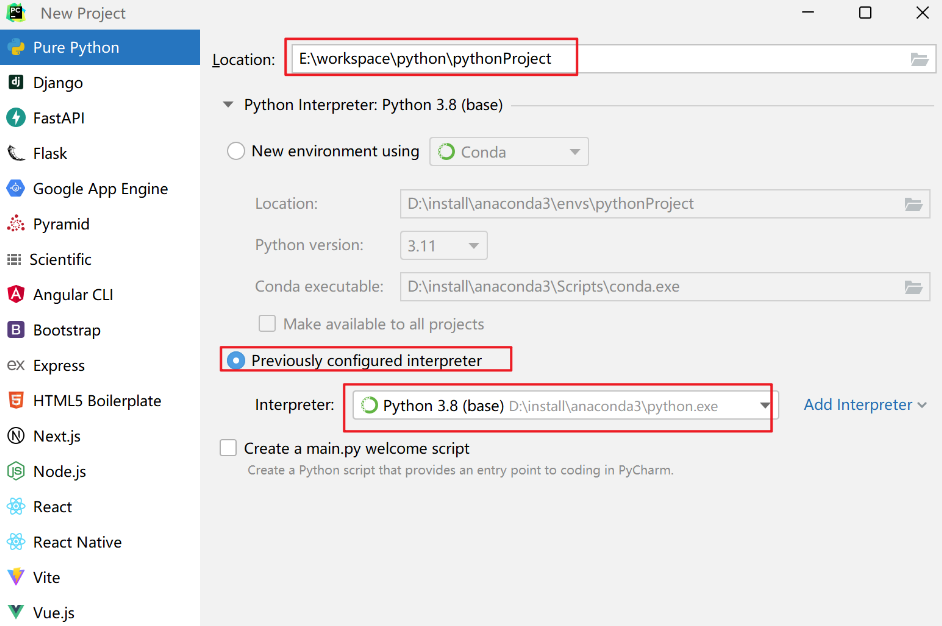Screen dimensions: 942x626
Task: Choose React Native project type
Action: 100,542
